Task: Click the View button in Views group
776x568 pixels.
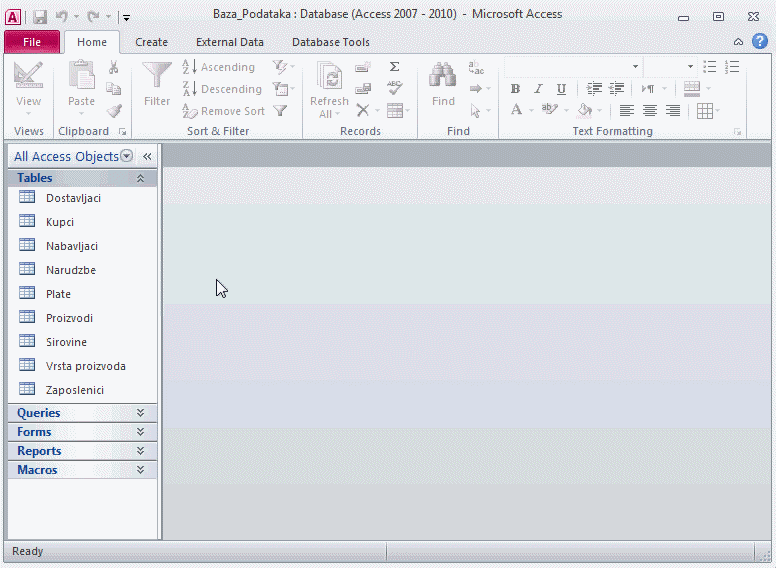Action: pos(28,88)
